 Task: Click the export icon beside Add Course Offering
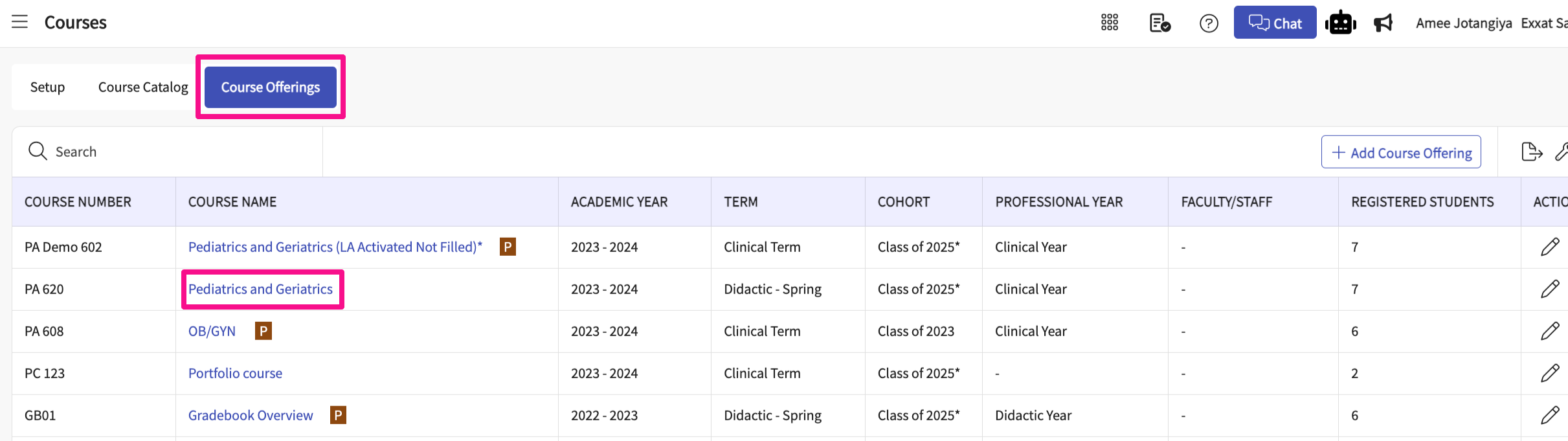coord(1531,152)
